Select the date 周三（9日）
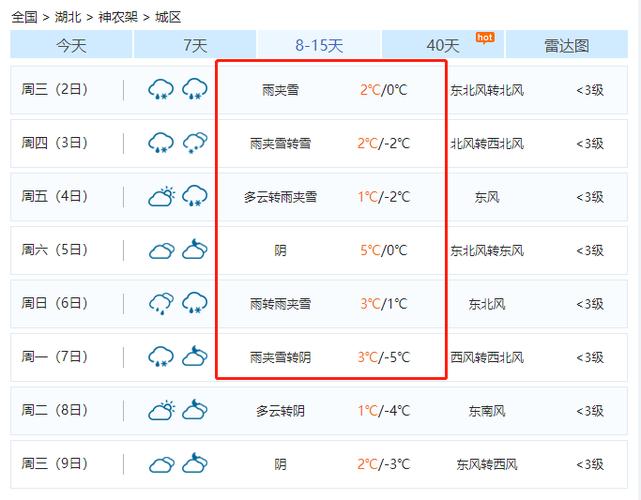This screenshot has height=500, width=641. click(54, 464)
